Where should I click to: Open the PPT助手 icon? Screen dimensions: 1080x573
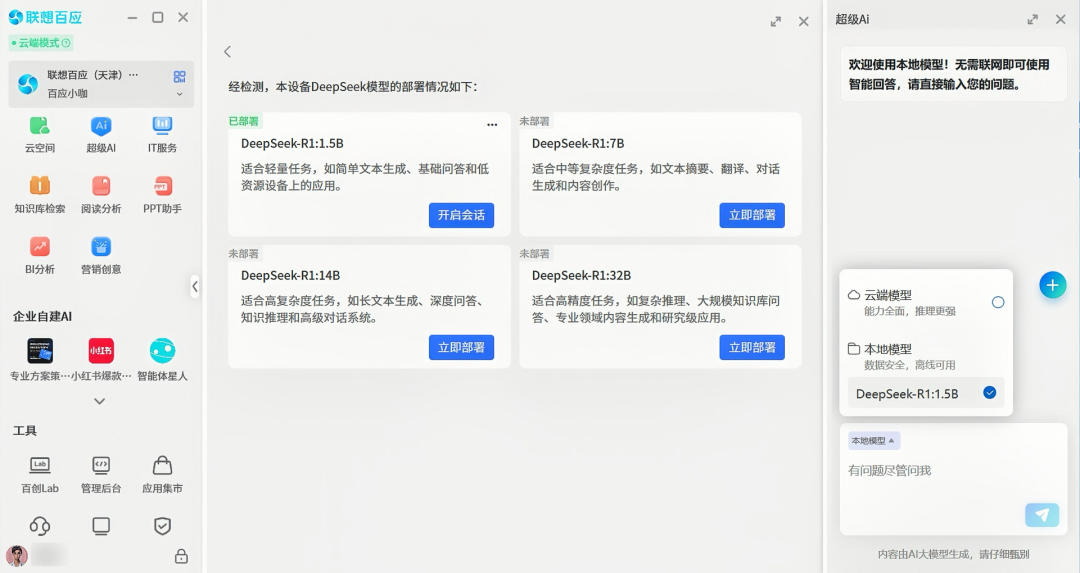[163, 186]
